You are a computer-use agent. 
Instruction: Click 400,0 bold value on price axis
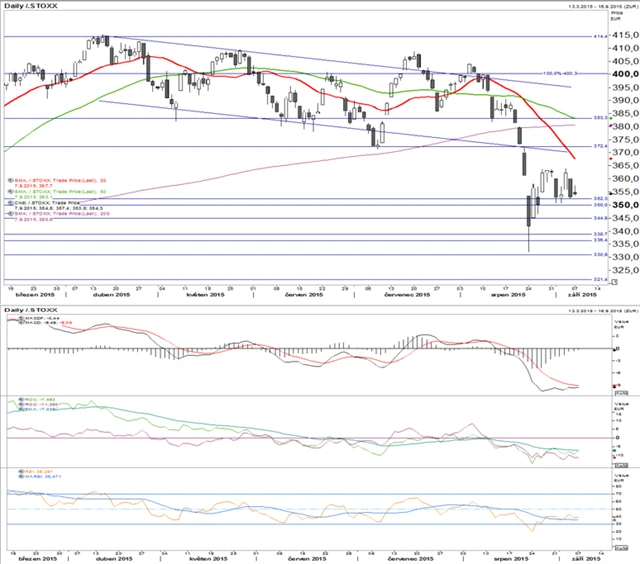(x=625, y=74)
